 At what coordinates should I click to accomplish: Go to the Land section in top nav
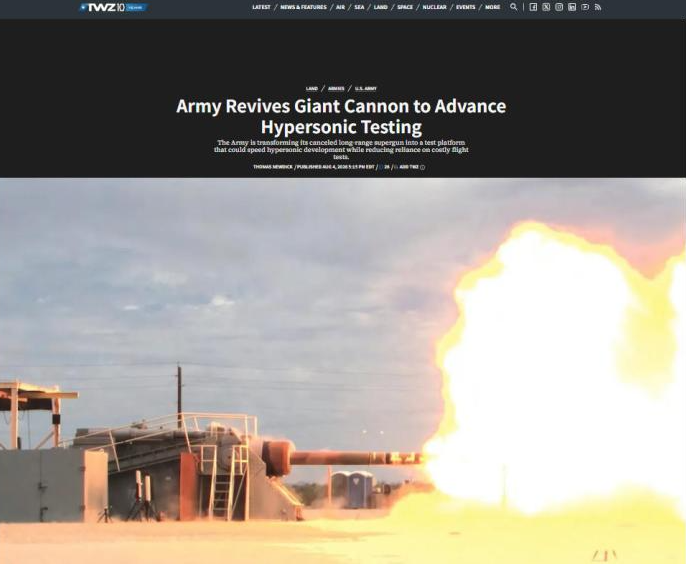pyautogui.click(x=381, y=7)
